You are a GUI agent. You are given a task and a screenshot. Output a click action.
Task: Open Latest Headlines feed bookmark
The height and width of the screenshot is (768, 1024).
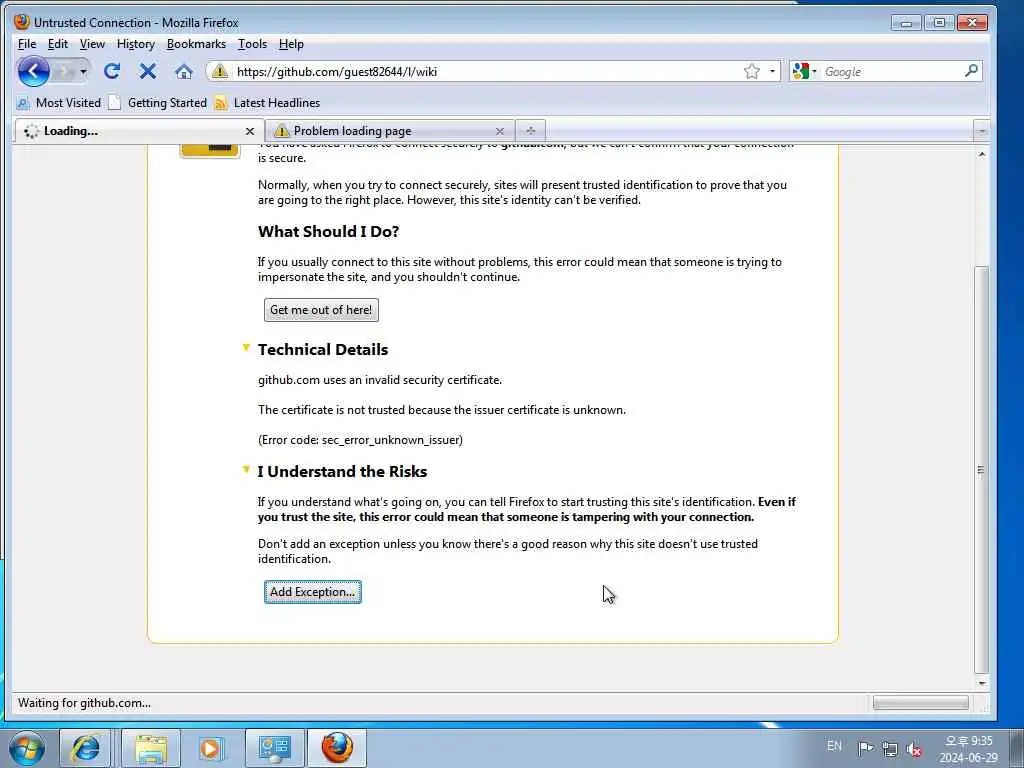[x=268, y=103]
